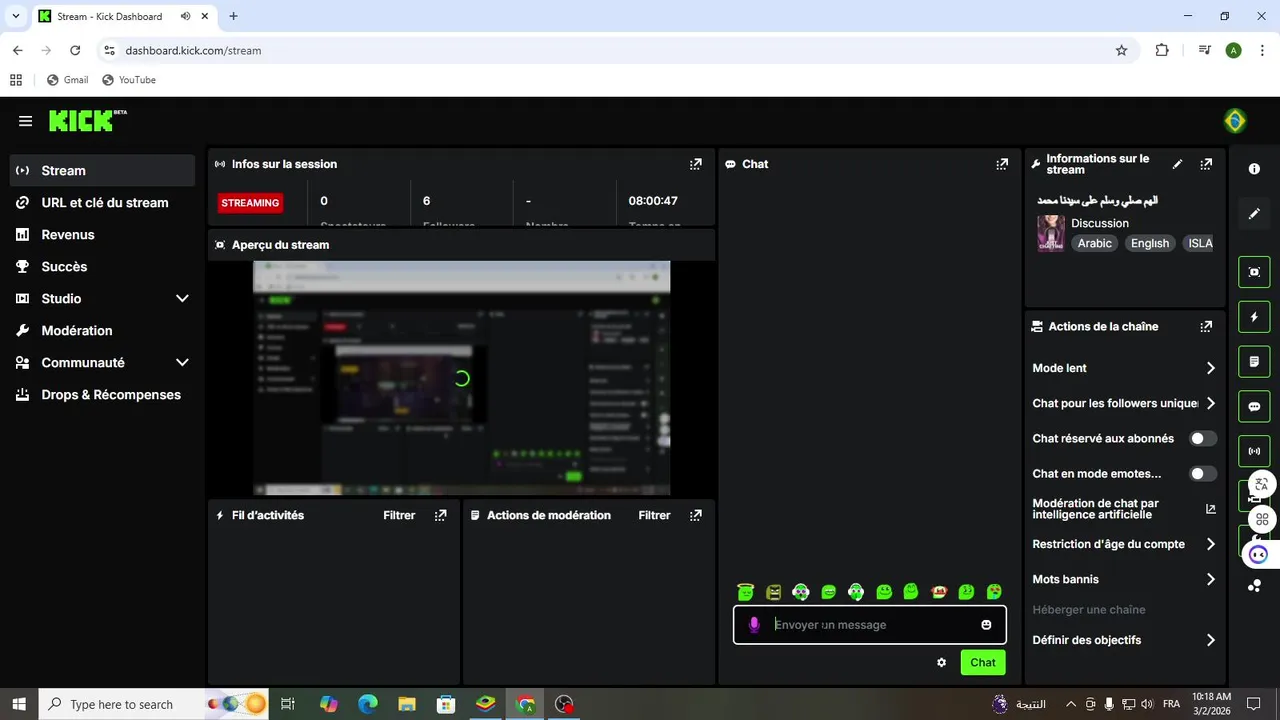Click the Gmail bookmark
1280x720 pixels.
tap(67, 80)
